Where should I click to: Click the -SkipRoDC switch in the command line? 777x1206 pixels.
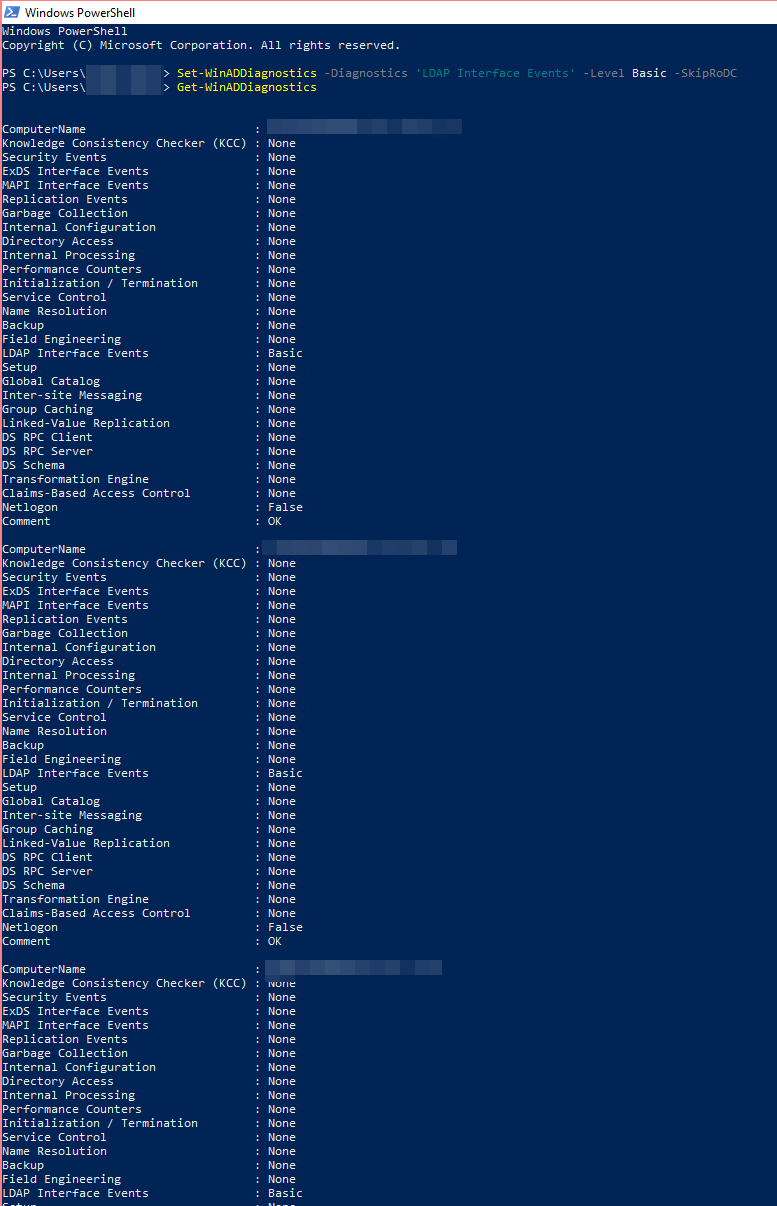click(x=707, y=72)
